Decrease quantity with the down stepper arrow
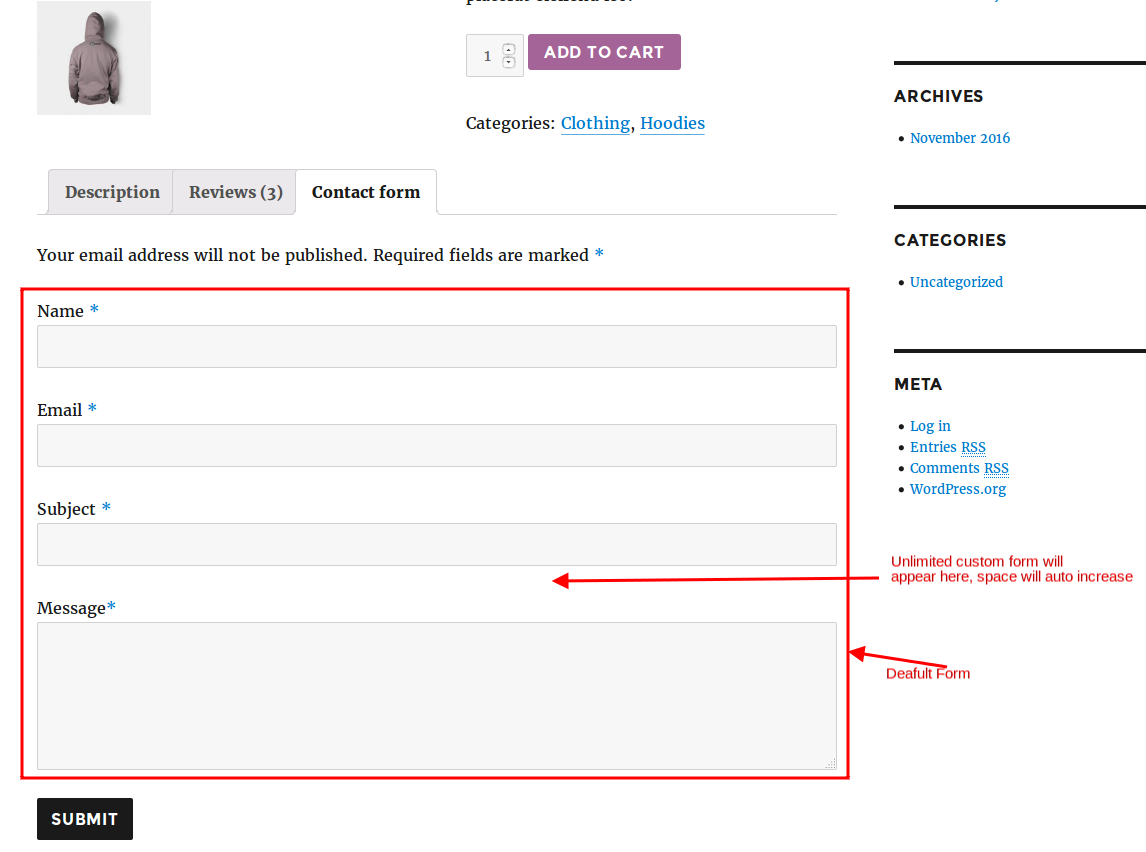Image resolution: width=1146 pixels, height=852 pixels. click(508, 62)
